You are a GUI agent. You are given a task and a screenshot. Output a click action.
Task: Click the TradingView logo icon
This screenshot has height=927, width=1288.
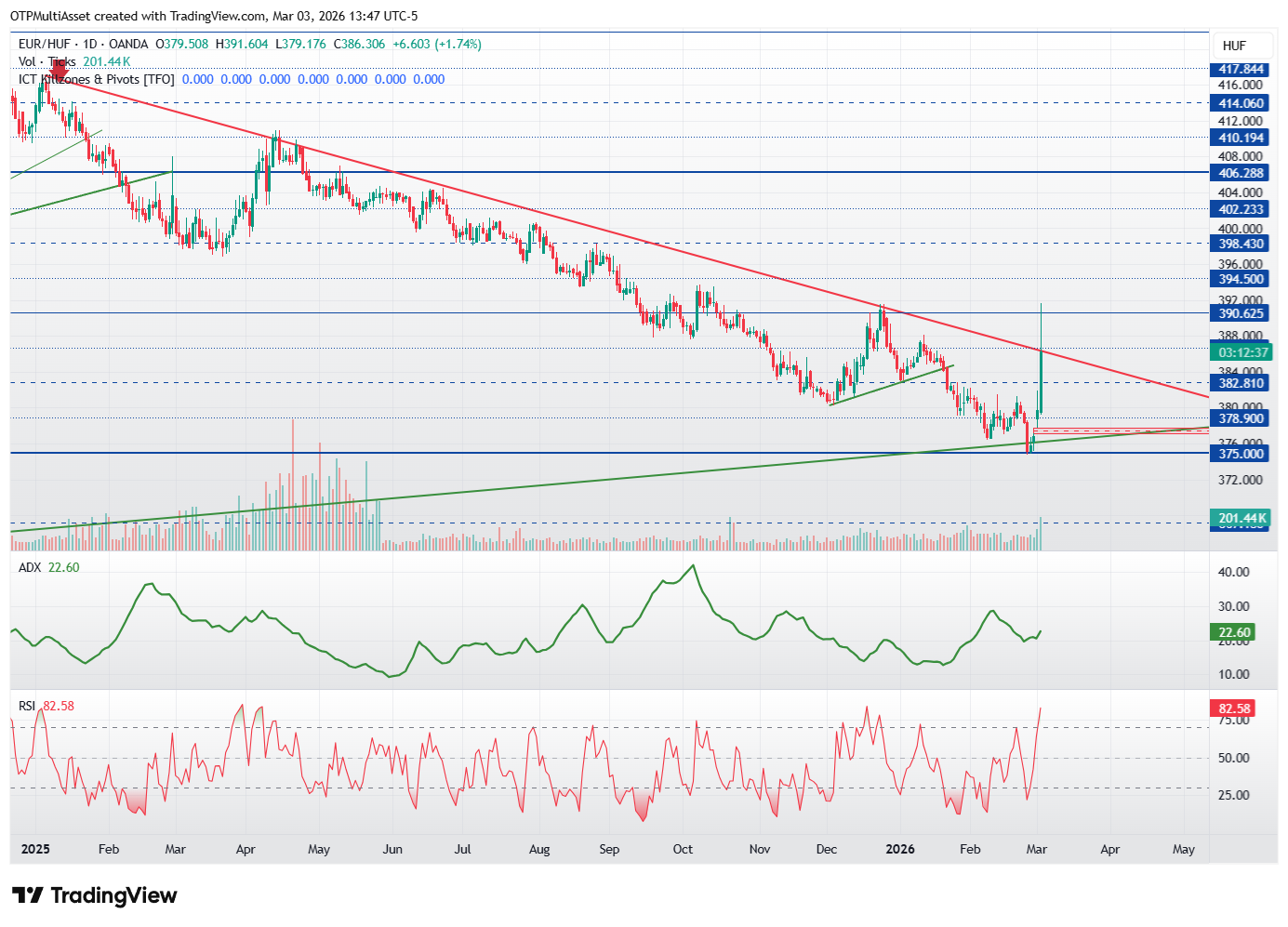[x=27, y=895]
